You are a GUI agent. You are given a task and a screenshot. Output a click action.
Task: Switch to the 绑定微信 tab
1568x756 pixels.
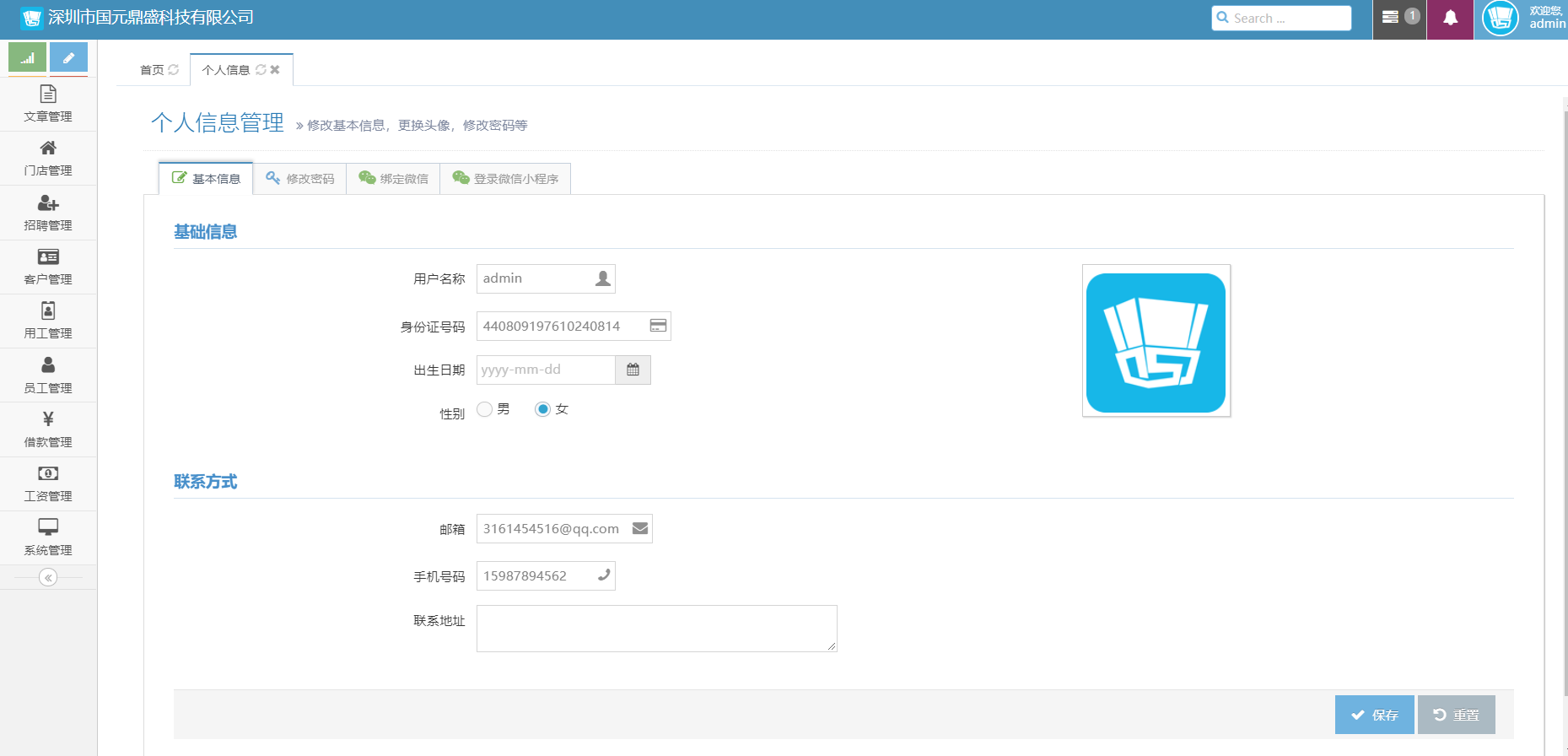(x=394, y=179)
